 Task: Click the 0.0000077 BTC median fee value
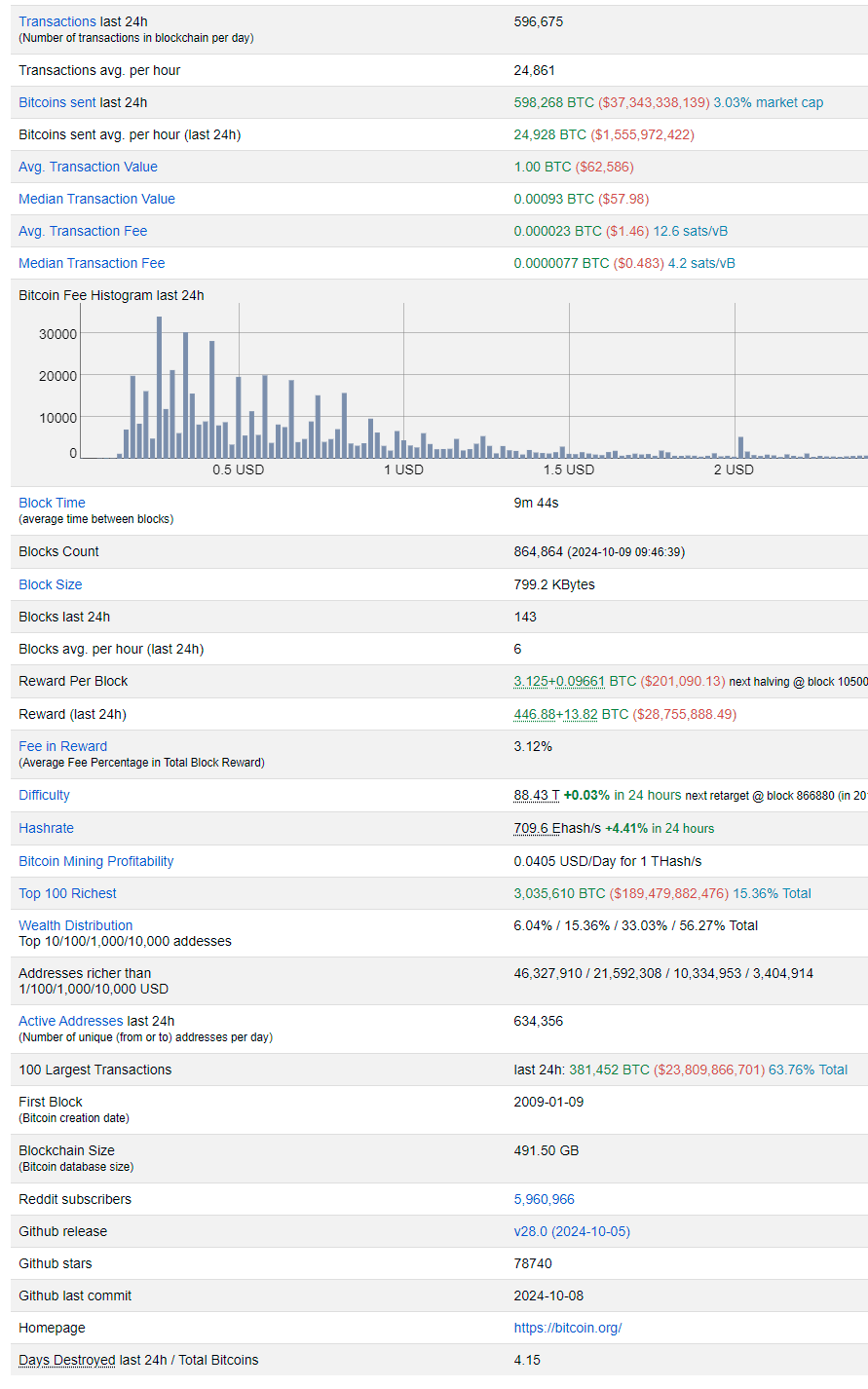[x=562, y=263]
